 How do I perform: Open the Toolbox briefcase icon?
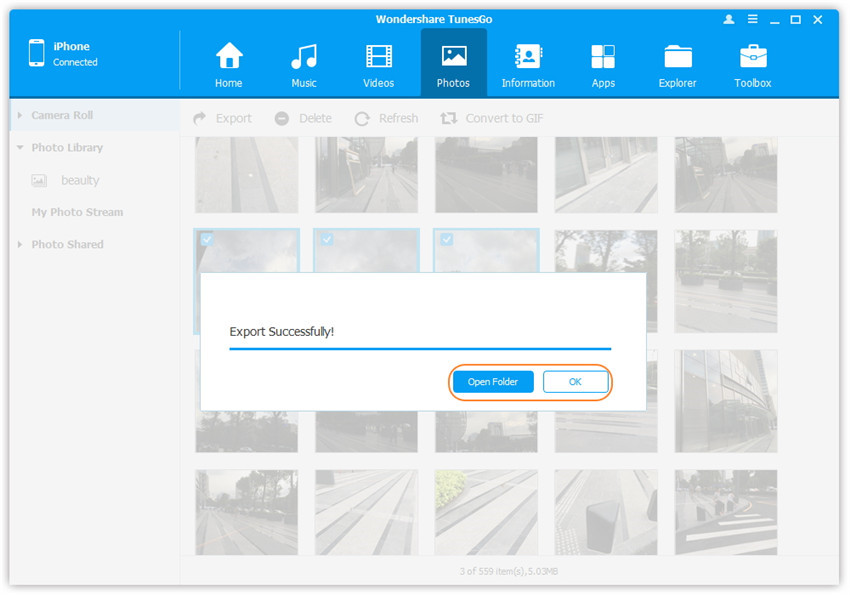(x=752, y=57)
